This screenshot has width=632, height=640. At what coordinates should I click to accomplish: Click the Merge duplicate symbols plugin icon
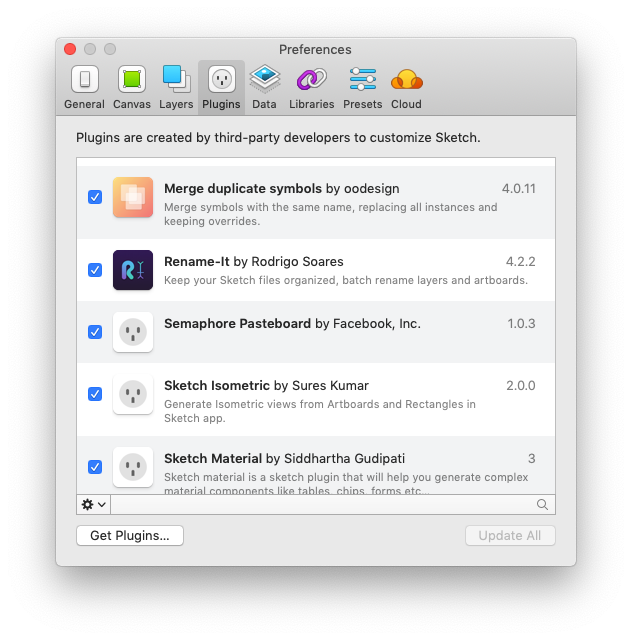(x=133, y=197)
